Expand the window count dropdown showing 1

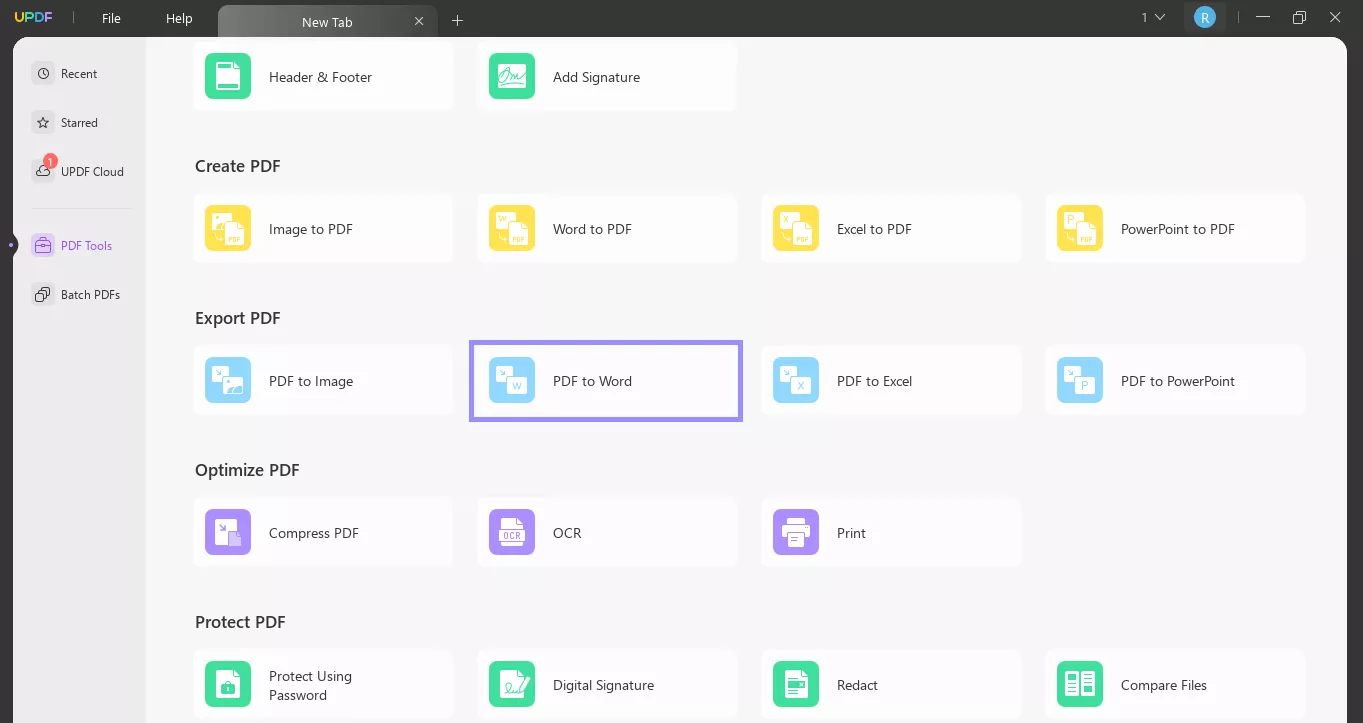point(1154,17)
